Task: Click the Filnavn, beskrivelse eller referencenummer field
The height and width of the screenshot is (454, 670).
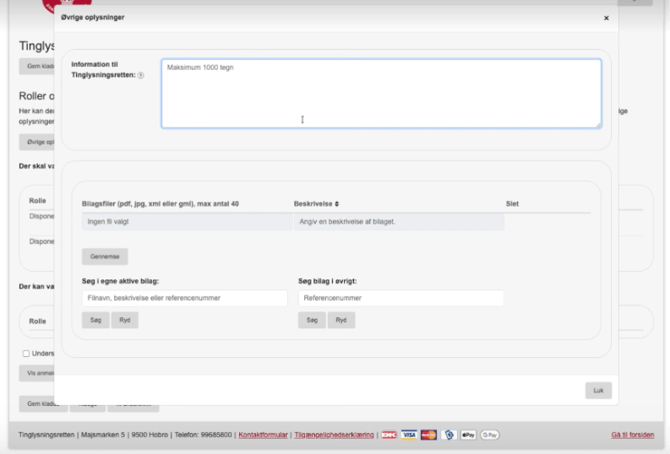Action: (x=184, y=298)
